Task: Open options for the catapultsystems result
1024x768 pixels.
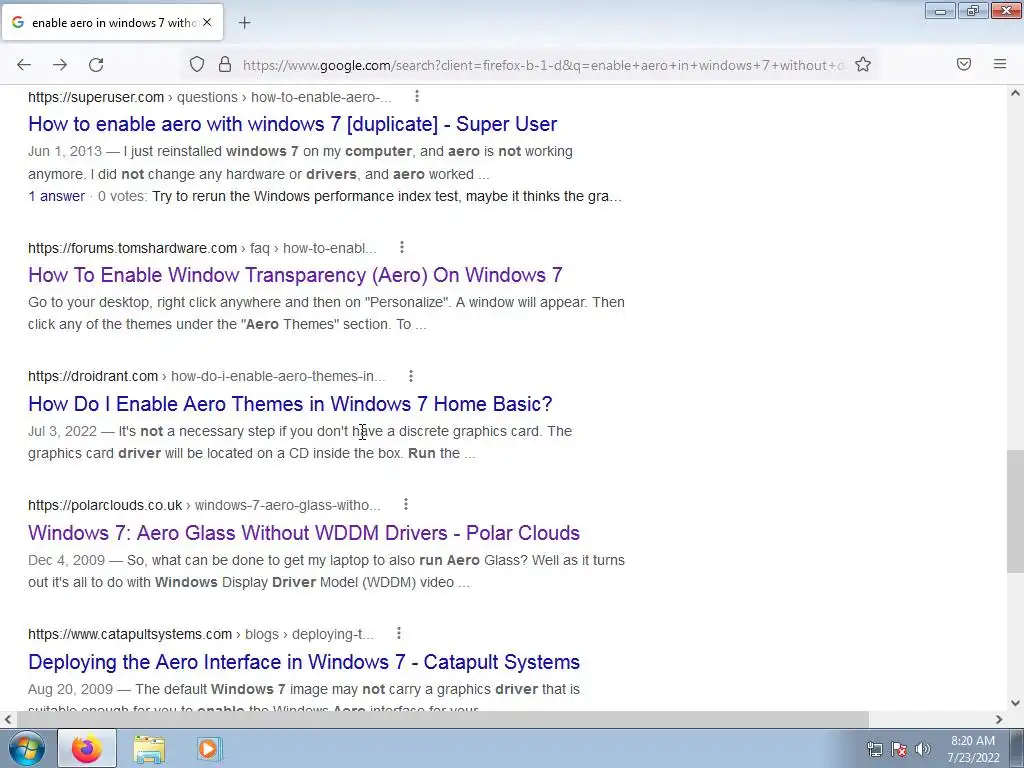Action: pyautogui.click(x=398, y=633)
